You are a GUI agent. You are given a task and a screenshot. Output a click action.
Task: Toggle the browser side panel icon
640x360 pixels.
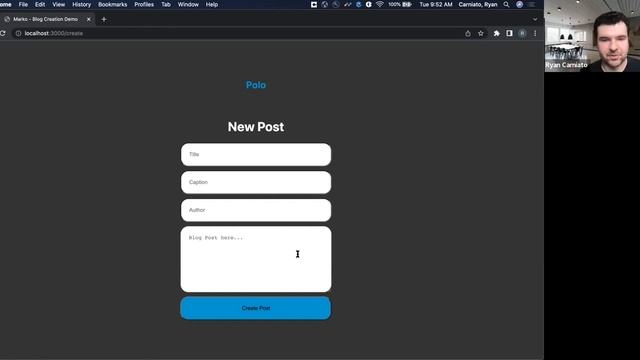[x=509, y=33]
